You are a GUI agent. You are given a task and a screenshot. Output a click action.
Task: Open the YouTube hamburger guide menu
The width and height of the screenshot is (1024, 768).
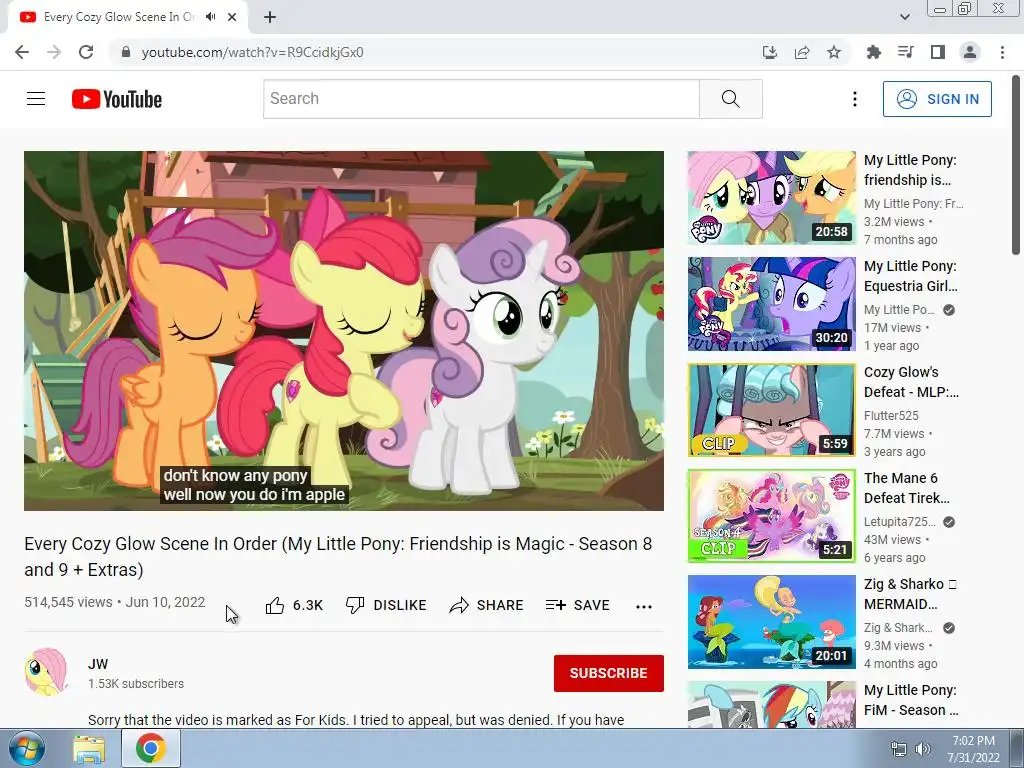36,99
